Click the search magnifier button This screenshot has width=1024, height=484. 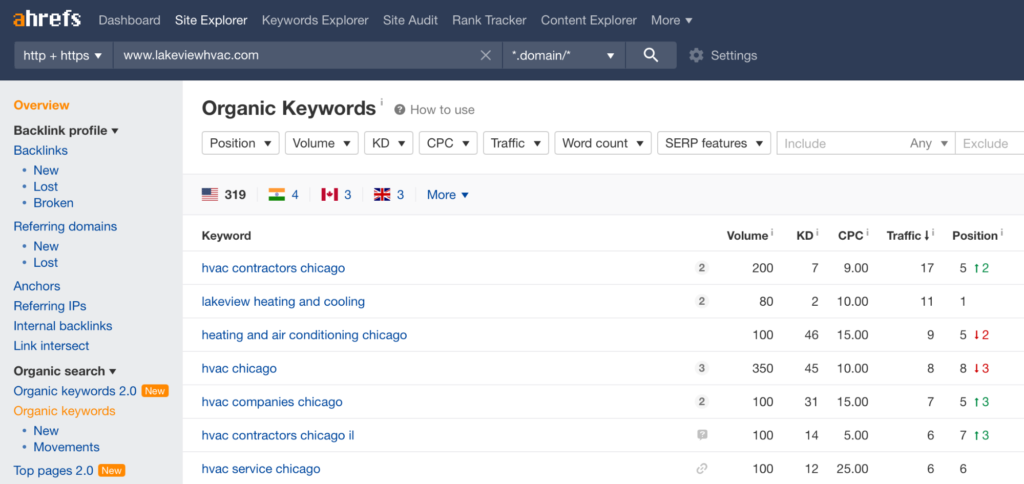[650, 56]
